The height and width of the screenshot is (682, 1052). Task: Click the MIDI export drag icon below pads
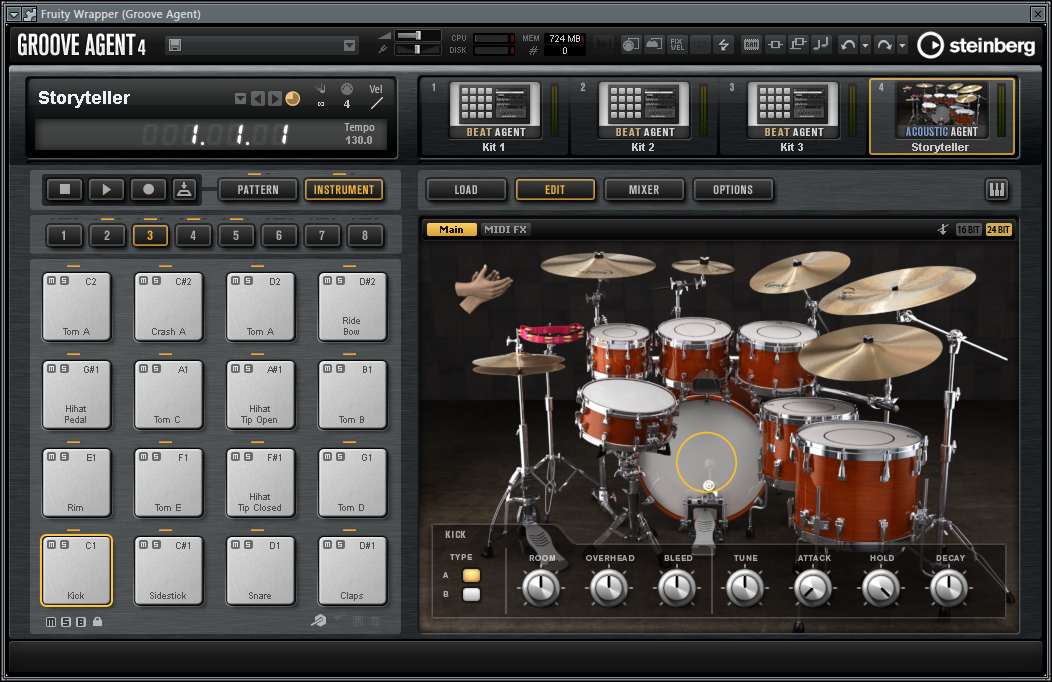(x=318, y=621)
